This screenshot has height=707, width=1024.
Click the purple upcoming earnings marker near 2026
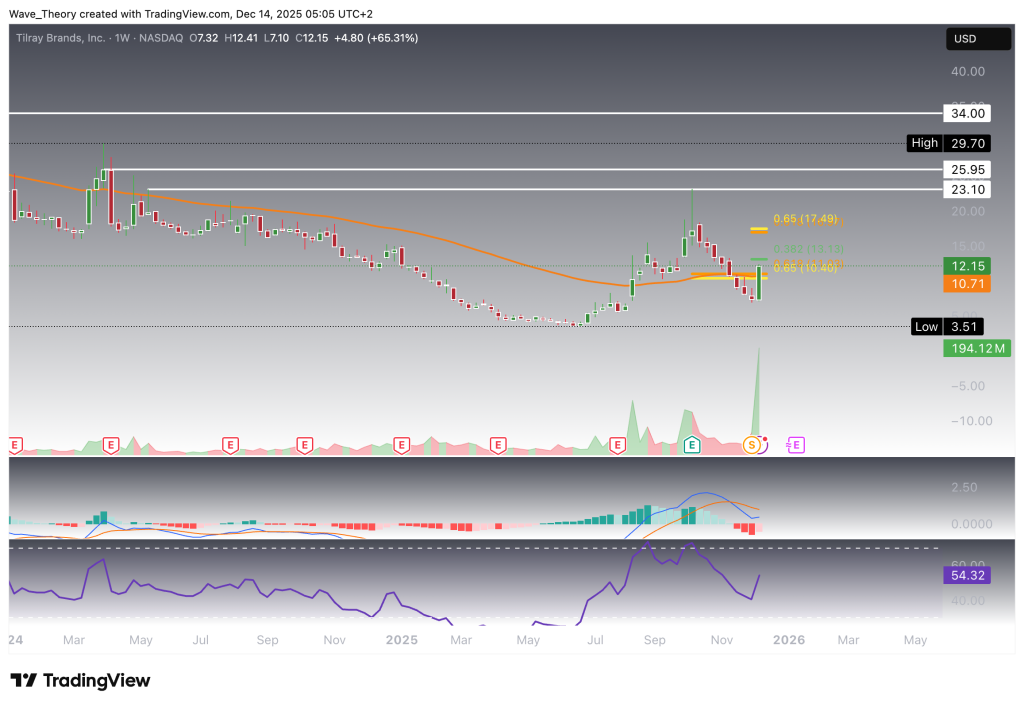[797, 444]
